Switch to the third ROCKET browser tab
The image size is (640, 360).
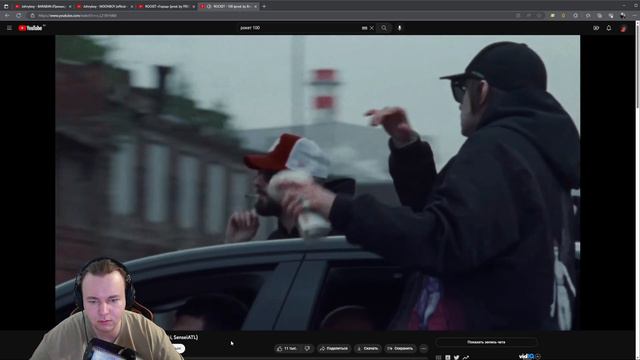coord(167,7)
